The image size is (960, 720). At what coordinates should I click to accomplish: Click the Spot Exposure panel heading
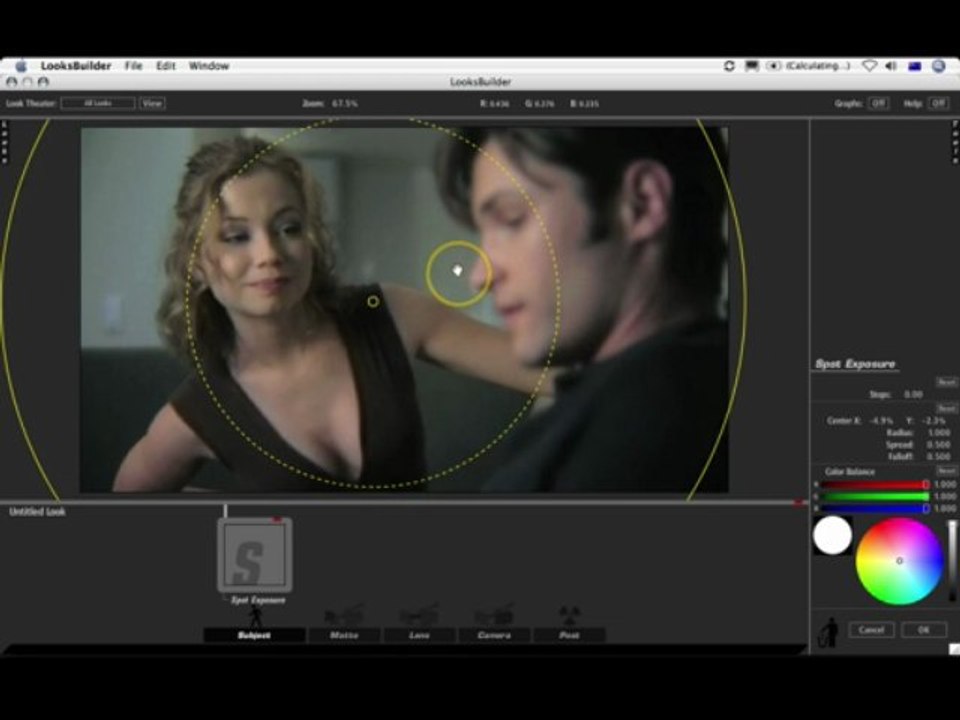pos(855,364)
